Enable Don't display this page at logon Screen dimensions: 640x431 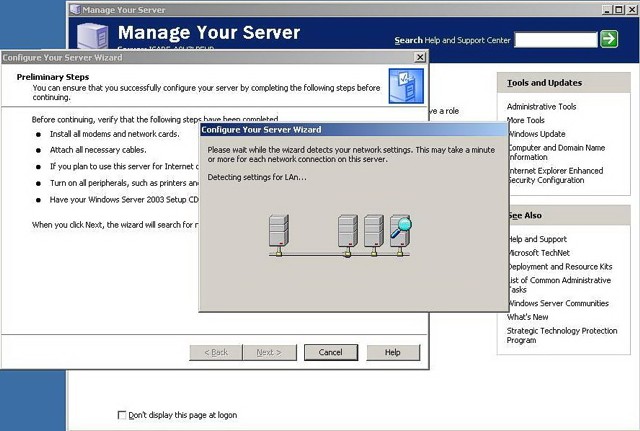(x=122, y=415)
